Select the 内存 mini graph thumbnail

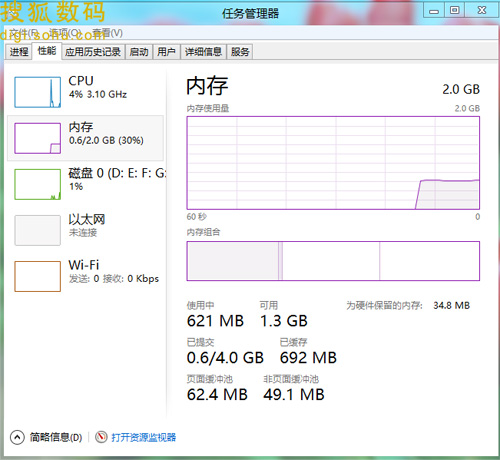[x=38, y=138]
